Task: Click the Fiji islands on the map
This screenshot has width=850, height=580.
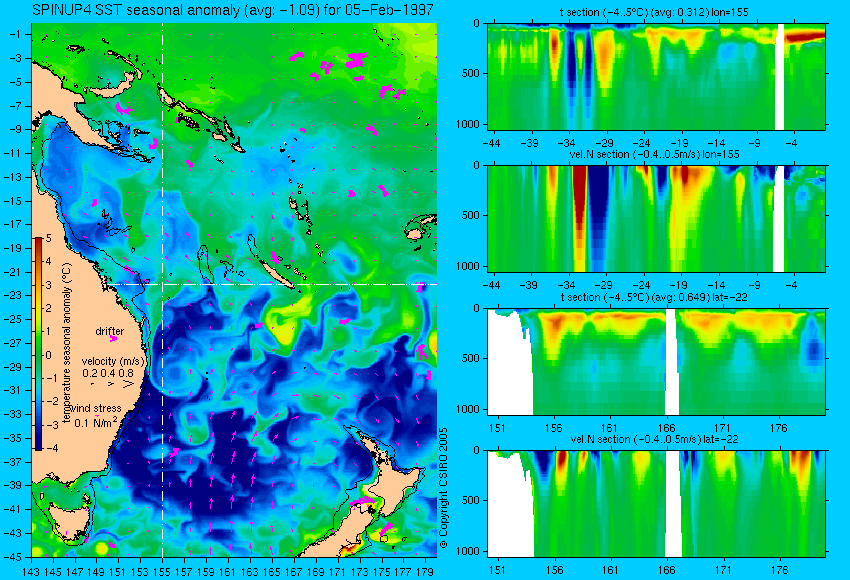Action: (420, 226)
